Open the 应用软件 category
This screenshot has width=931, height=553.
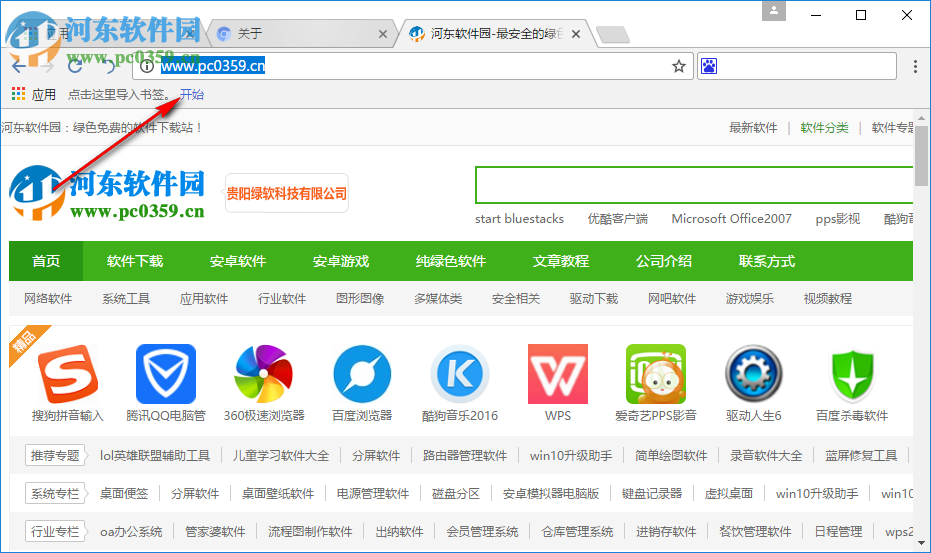(204, 299)
